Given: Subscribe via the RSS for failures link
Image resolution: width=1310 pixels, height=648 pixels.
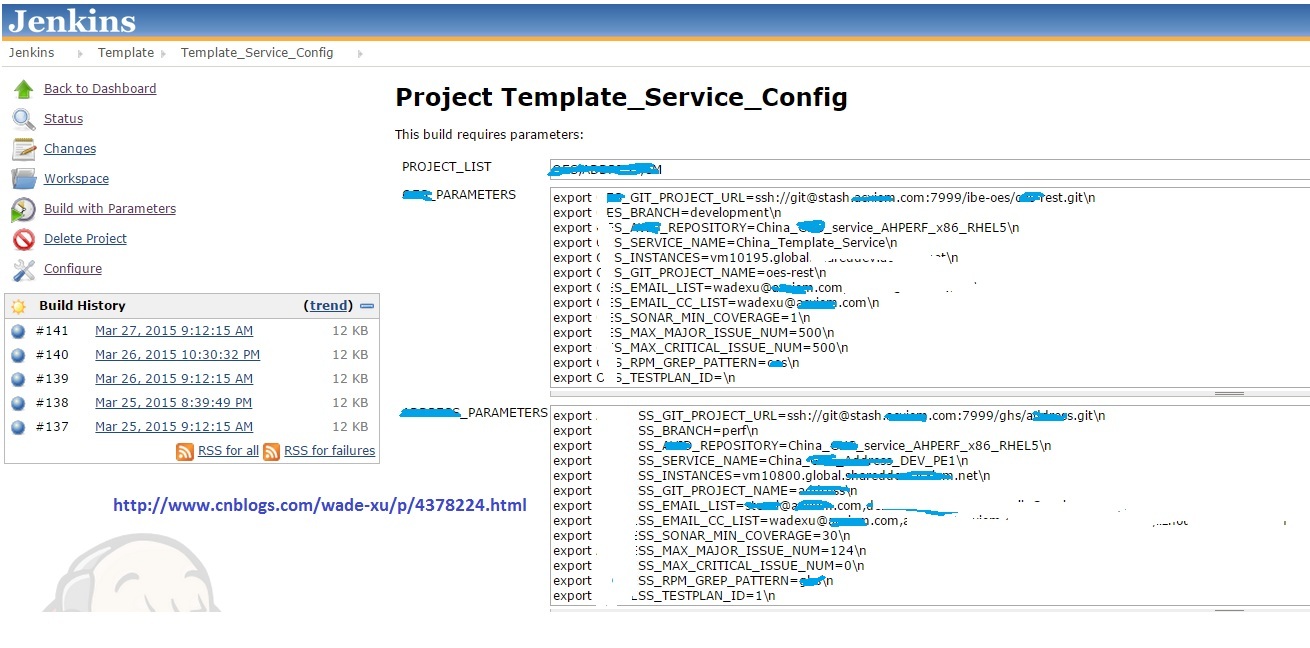Looking at the screenshot, I should pos(330,451).
